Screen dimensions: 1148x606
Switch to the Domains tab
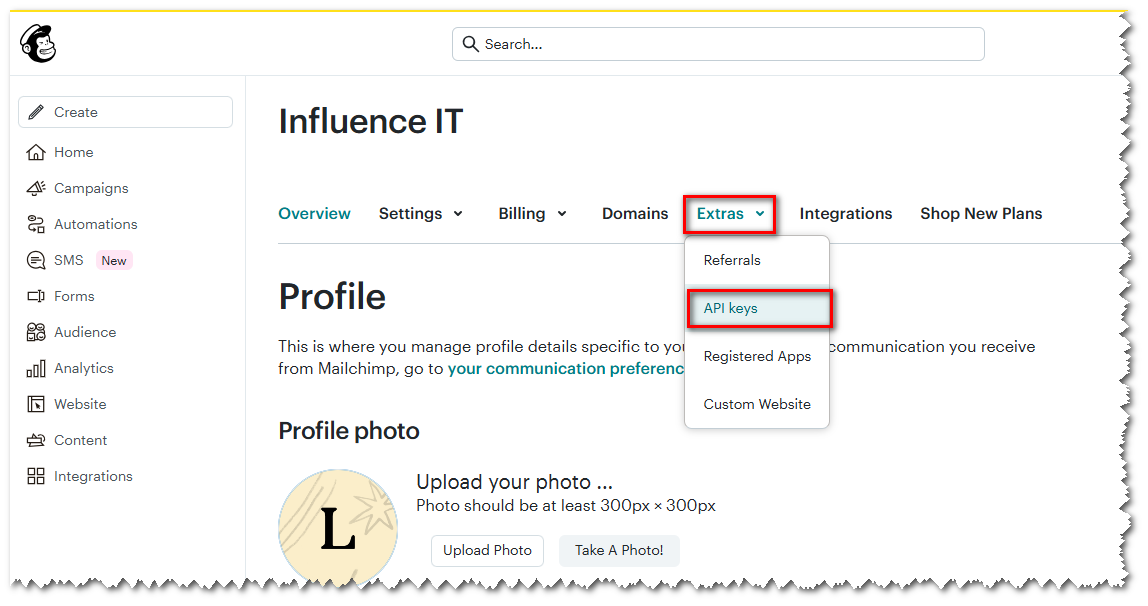click(635, 214)
